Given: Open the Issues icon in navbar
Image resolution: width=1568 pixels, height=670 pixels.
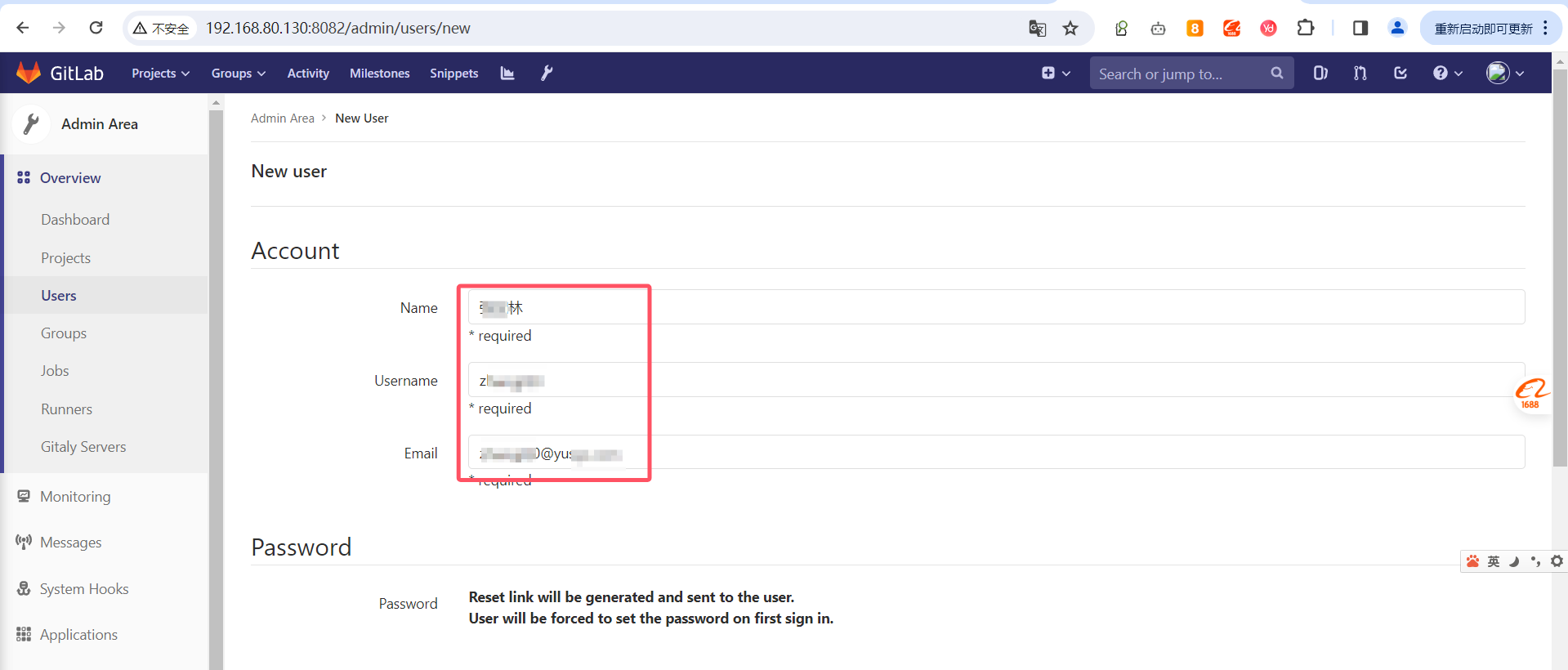Looking at the screenshot, I should pos(1320,74).
